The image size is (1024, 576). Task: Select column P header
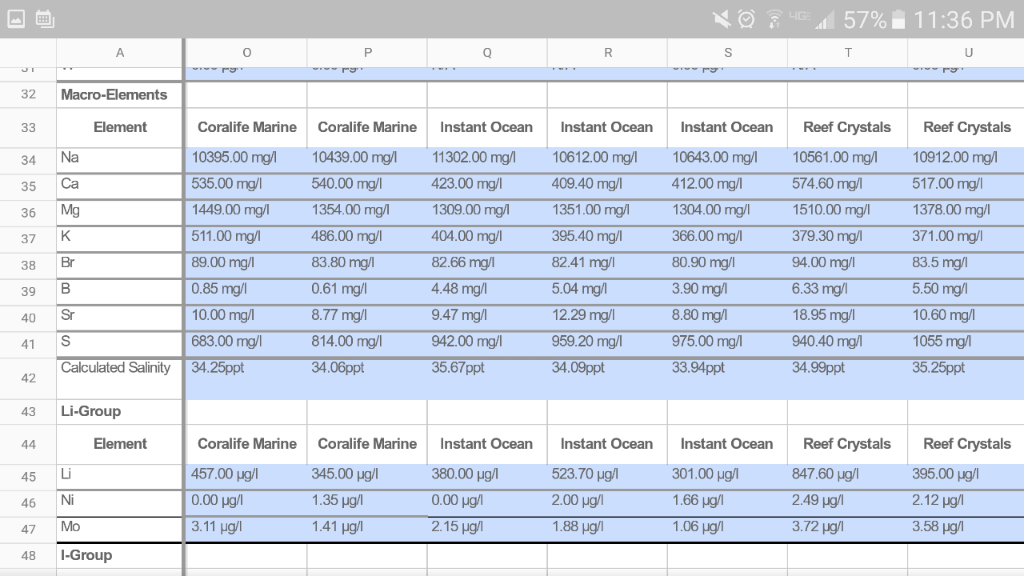point(367,53)
